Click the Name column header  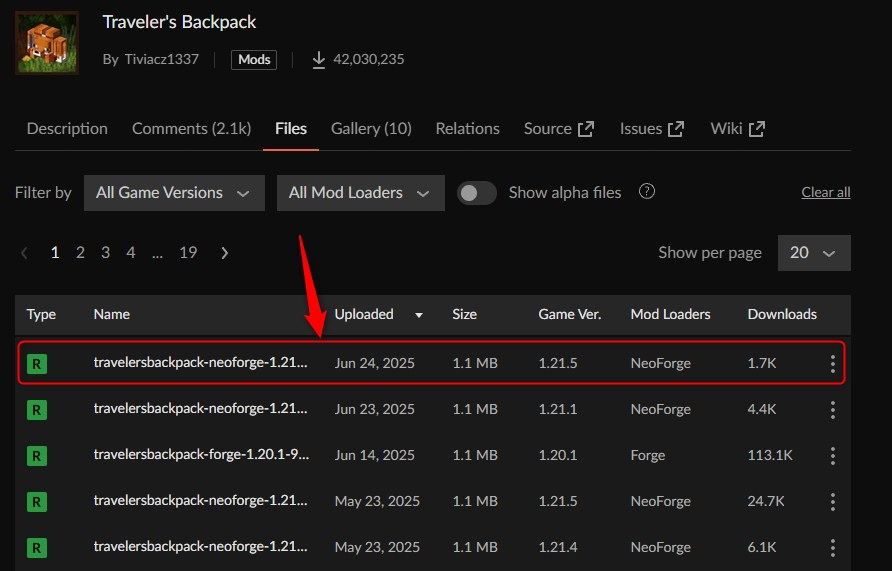tap(112, 314)
